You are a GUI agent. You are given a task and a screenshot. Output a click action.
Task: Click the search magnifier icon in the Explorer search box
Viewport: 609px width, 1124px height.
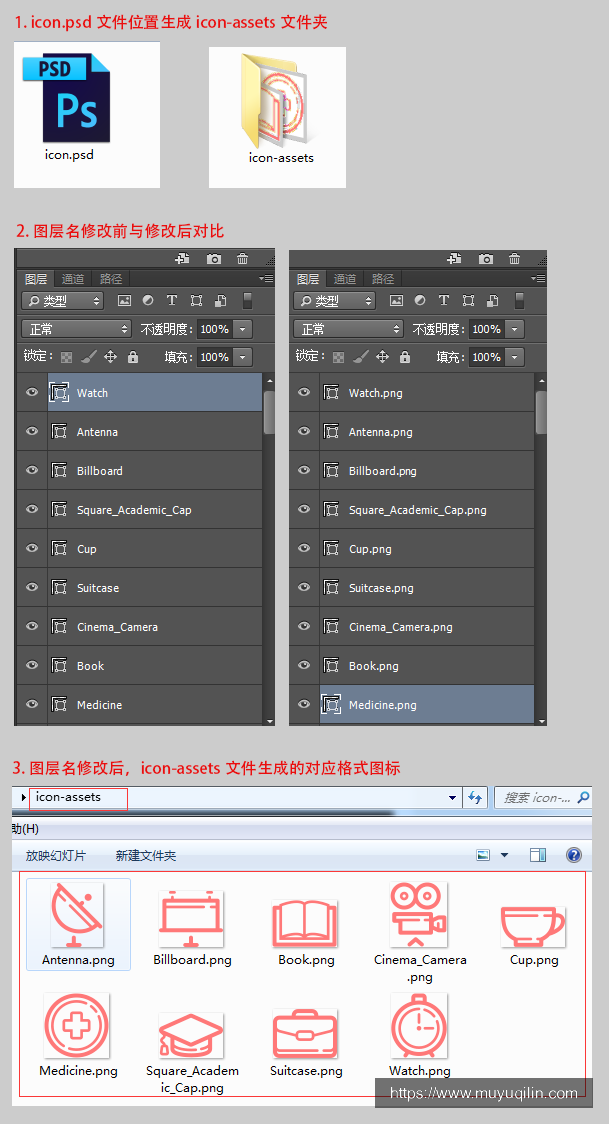583,796
